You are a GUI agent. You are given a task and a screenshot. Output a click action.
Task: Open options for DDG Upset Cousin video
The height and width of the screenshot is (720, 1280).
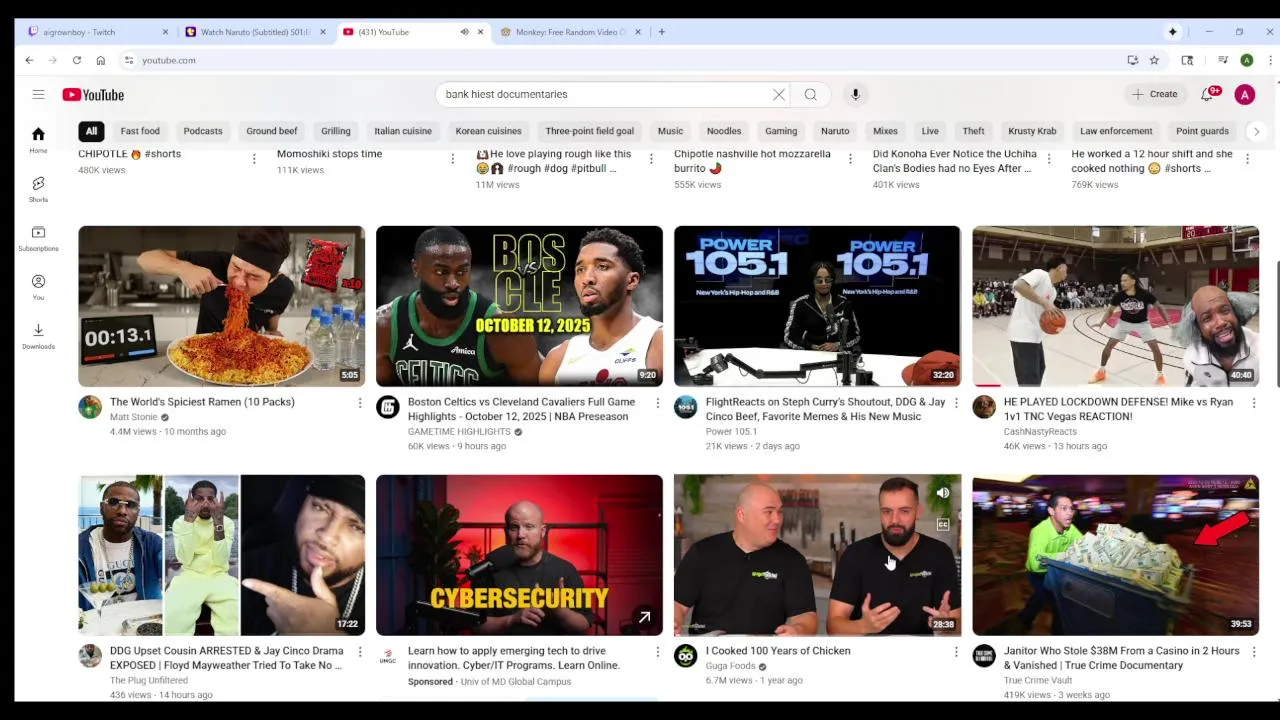pyautogui.click(x=360, y=652)
